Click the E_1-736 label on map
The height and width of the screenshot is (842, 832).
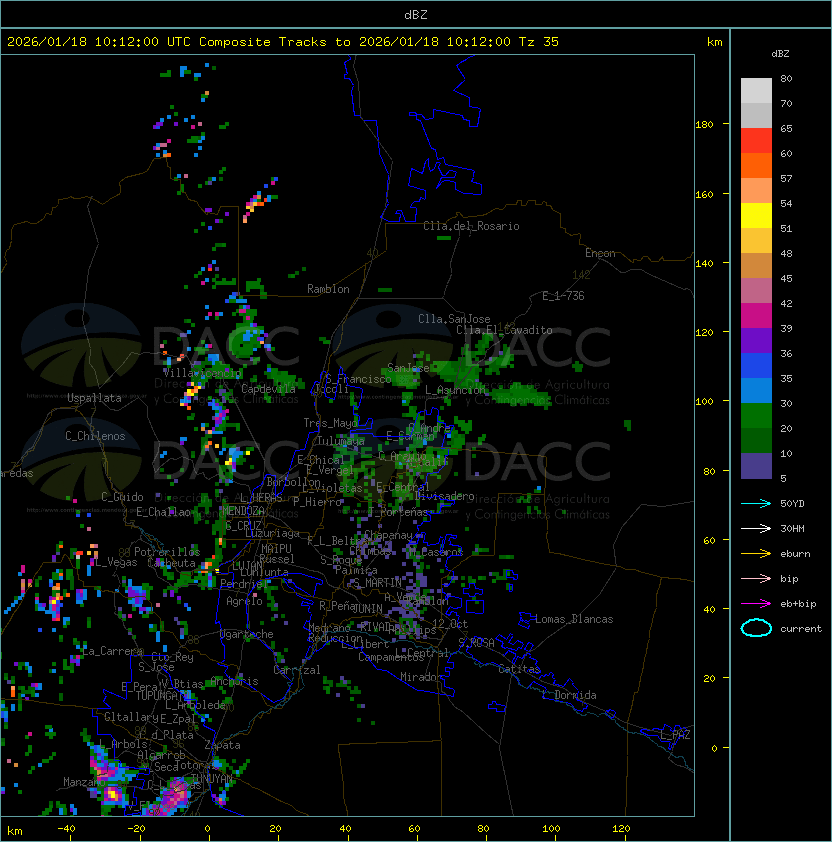[x=563, y=296]
